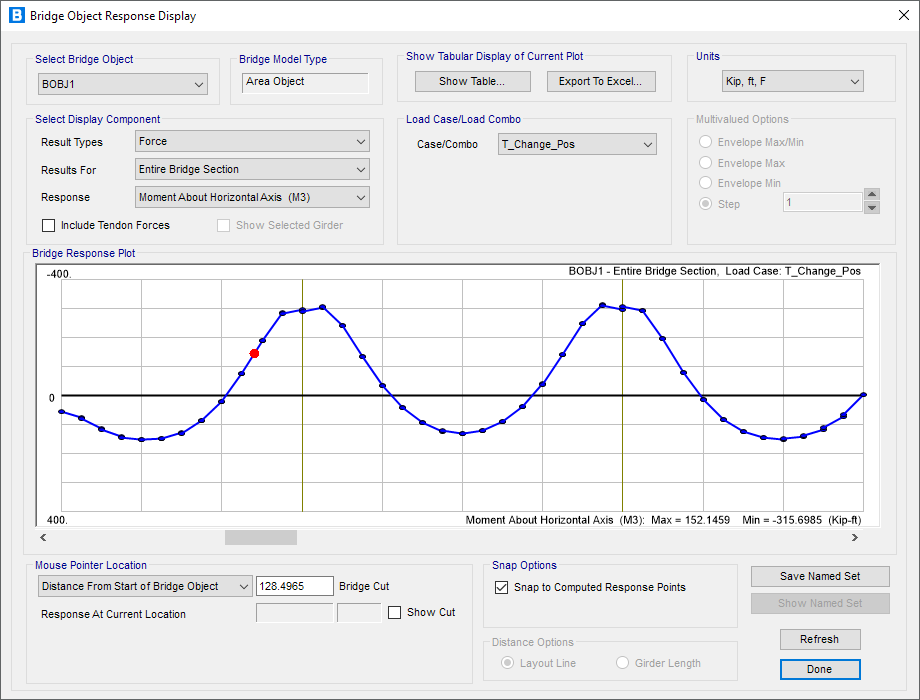Enable the Include Tendon Forces checkbox
The width and height of the screenshot is (920, 700).
click(49, 225)
